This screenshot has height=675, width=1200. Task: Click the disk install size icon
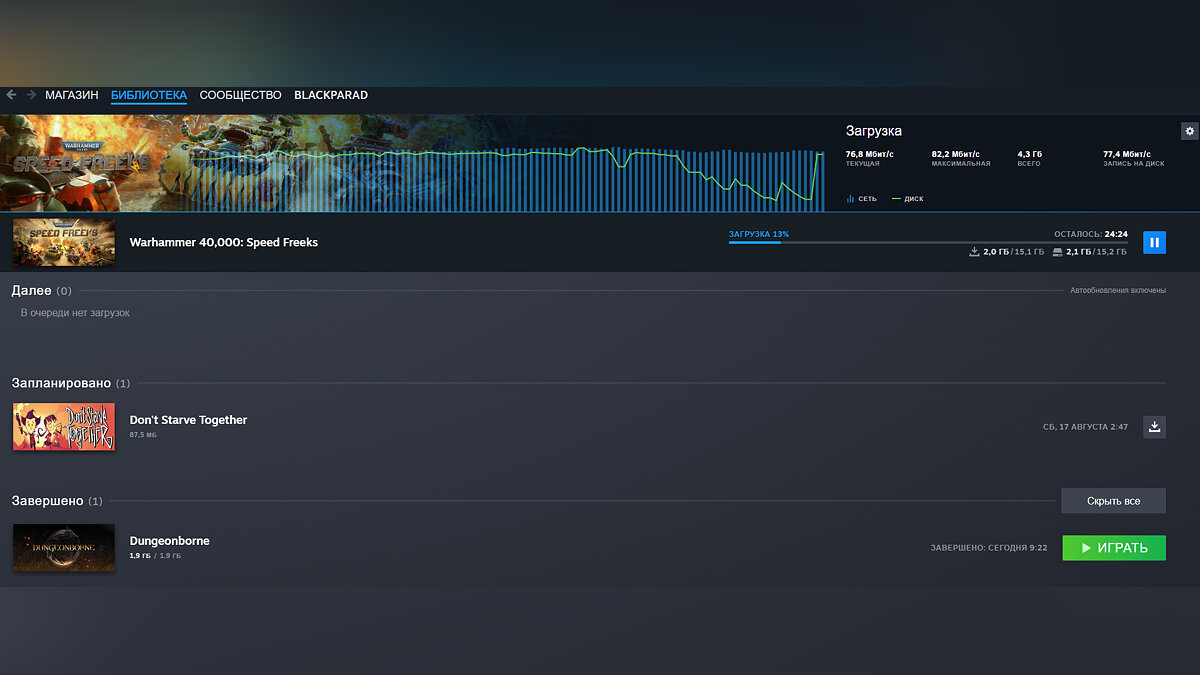point(1057,252)
